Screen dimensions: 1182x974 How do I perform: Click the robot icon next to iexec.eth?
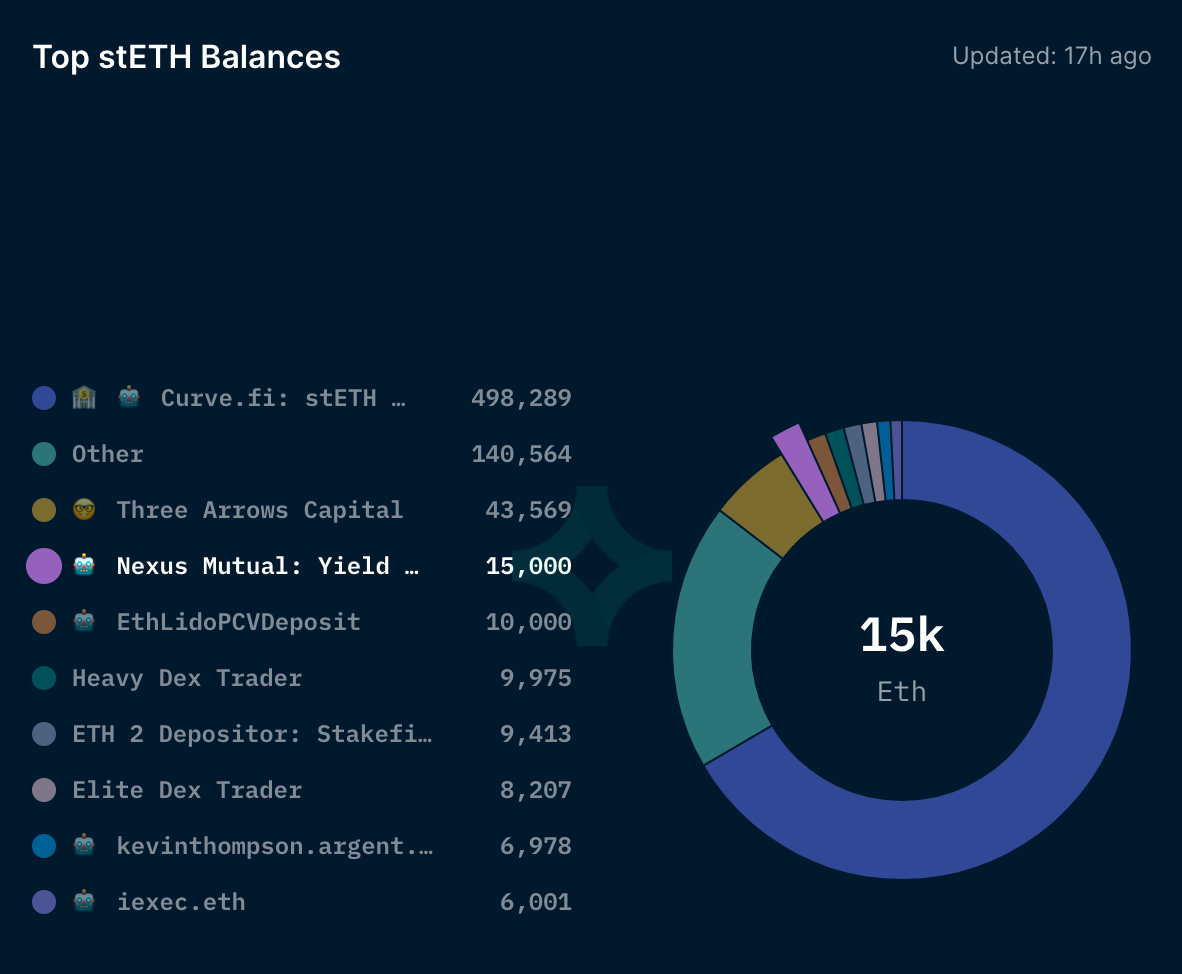(84, 902)
